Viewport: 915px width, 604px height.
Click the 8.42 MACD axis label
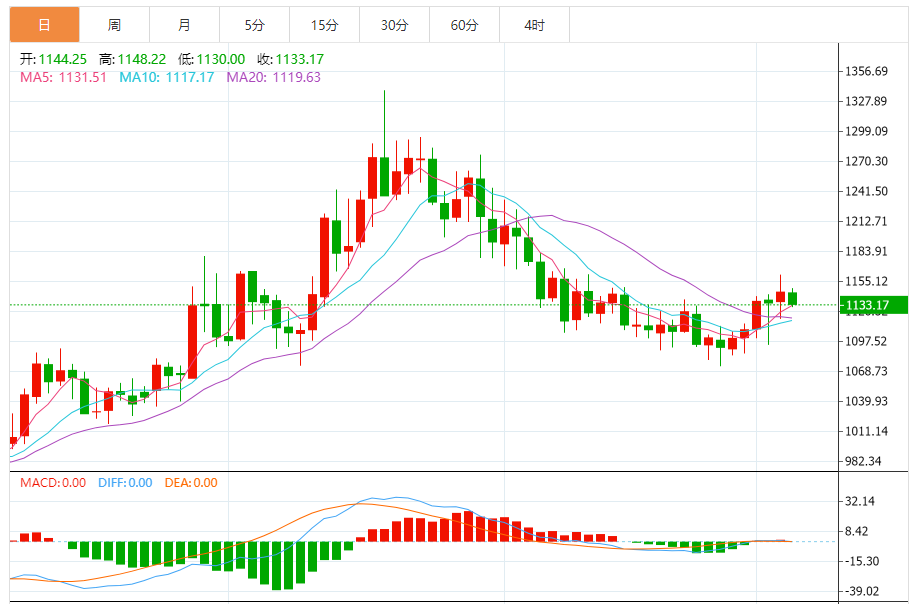pos(856,531)
